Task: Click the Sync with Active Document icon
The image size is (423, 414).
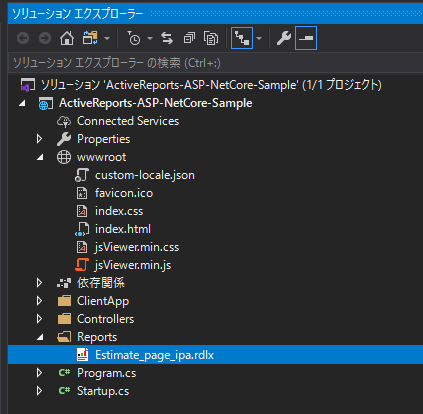Action: click(x=167, y=39)
